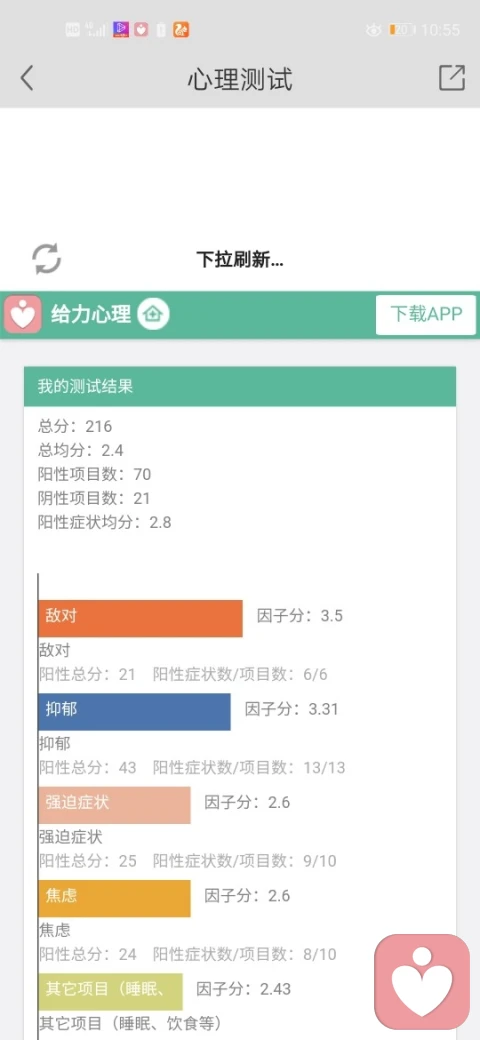Tap the 下拉刷新 text
Viewport: 480px width, 1040px height.
[240, 259]
